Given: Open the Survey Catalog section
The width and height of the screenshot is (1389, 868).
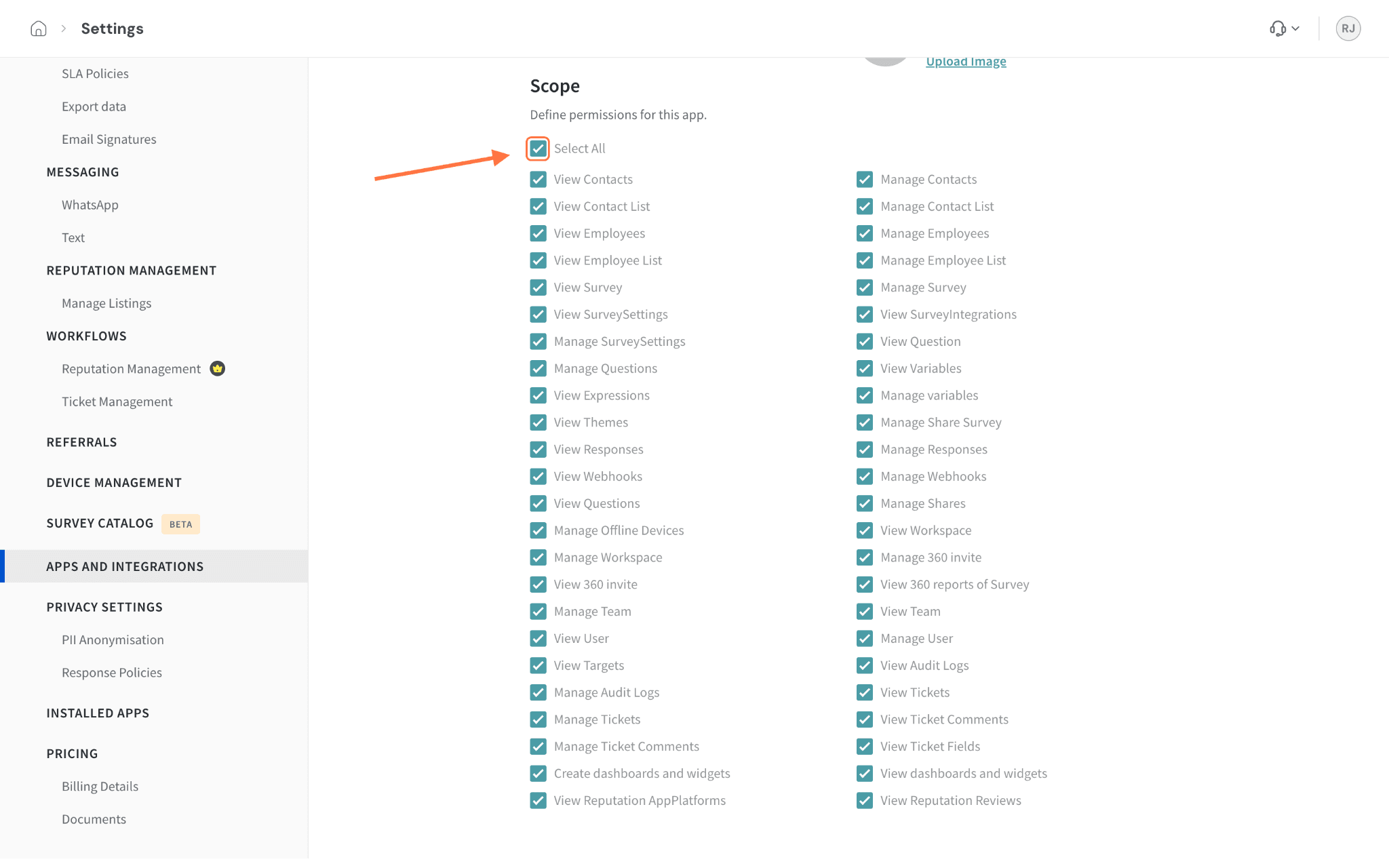Looking at the screenshot, I should click(x=100, y=524).
